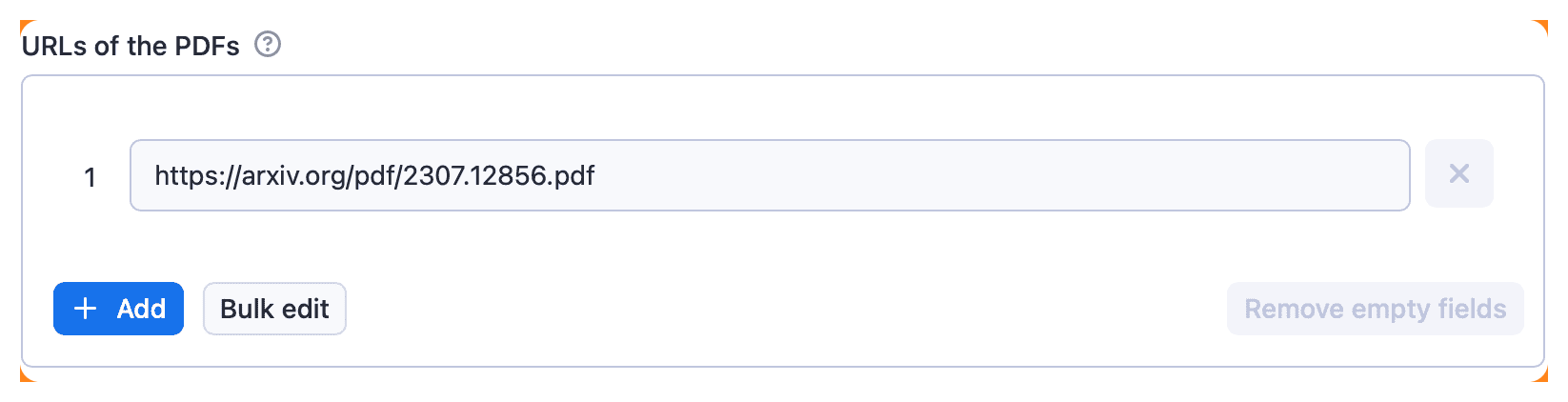1568x402 pixels.
Task: Click the word "Add" on the blue button
Action: (x=141, y=309)
